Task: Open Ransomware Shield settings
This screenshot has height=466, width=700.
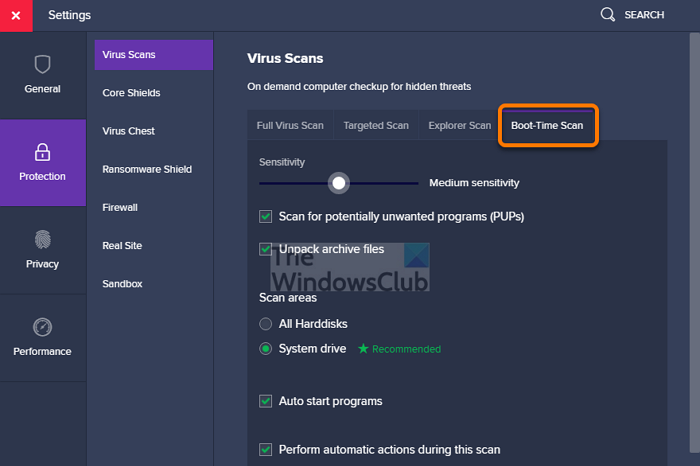Action: point(147,169)
